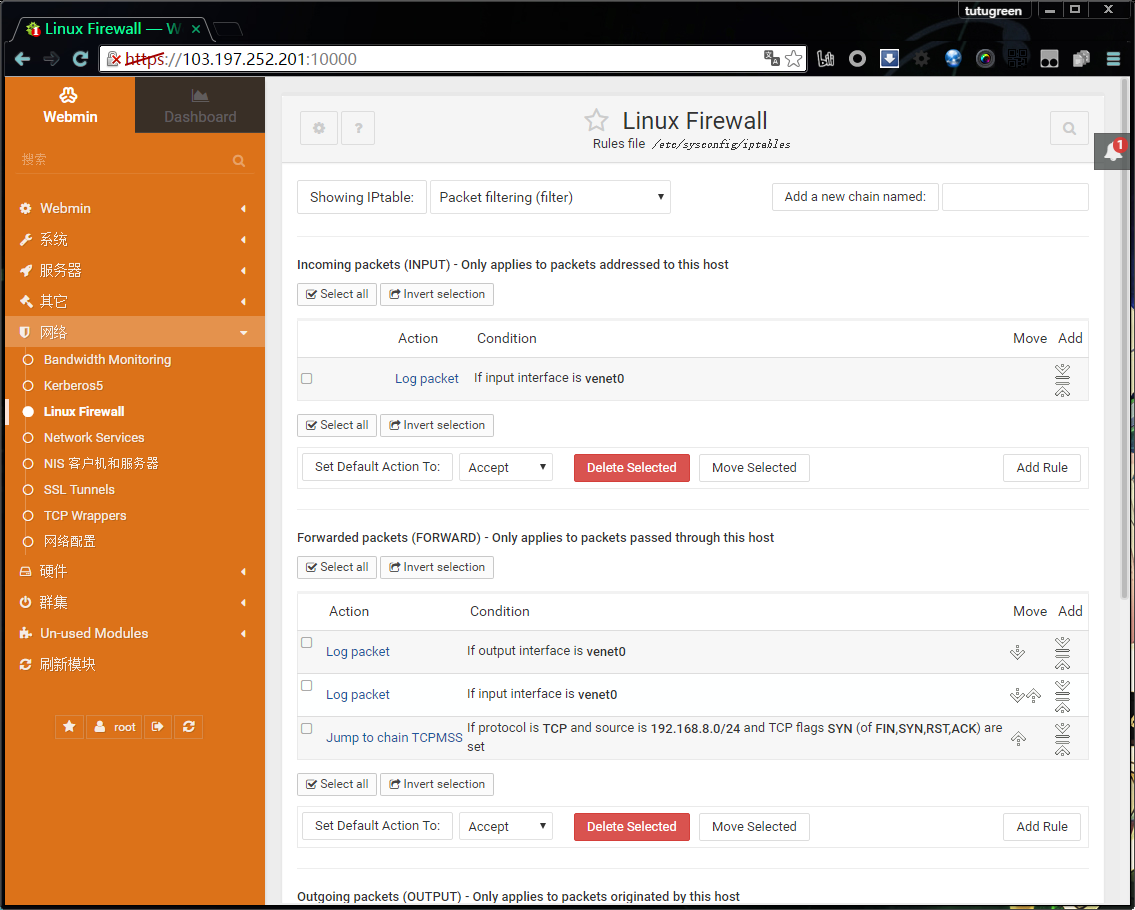This screenshot has width=1135, height=910.
Task: Move the TCPMSS rule up
Action: click(x=1018, y=738)
